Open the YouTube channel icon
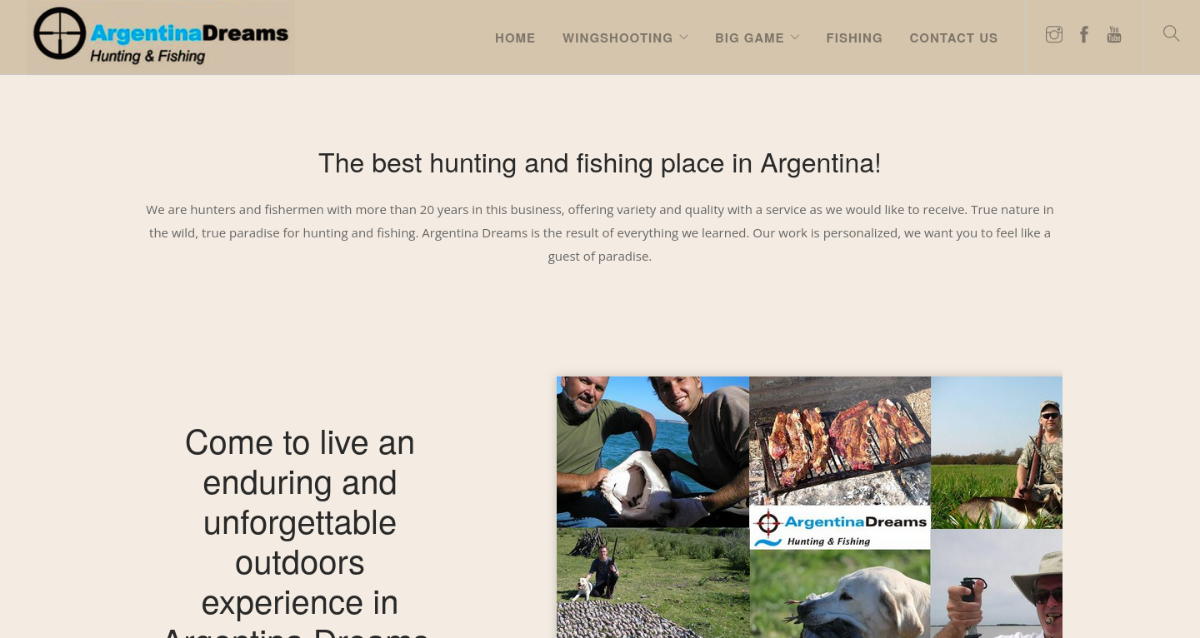1200x638 pixels. pos(1114,35)
